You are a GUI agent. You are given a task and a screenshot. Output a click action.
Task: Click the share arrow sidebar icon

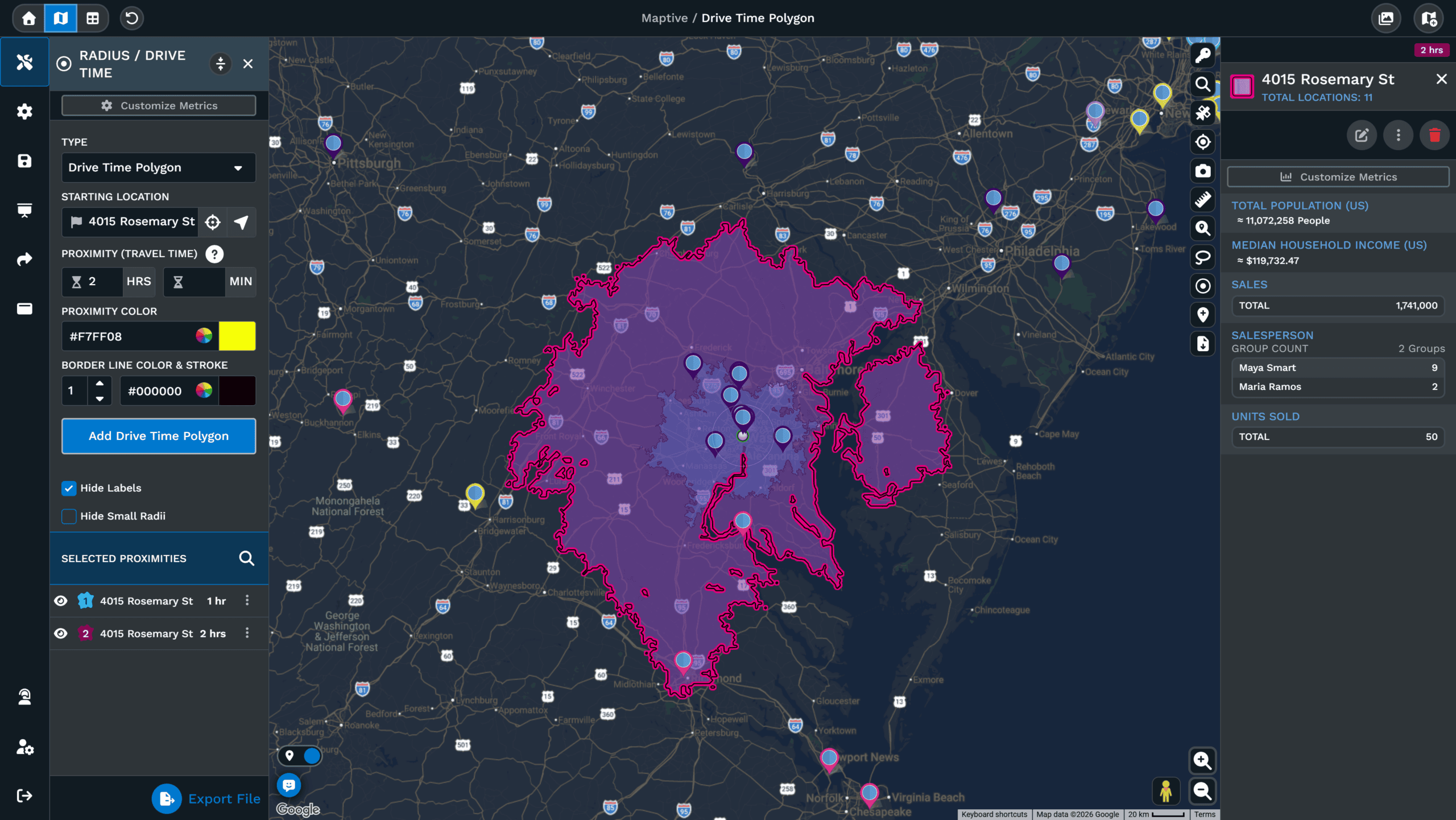click(24, 259)
